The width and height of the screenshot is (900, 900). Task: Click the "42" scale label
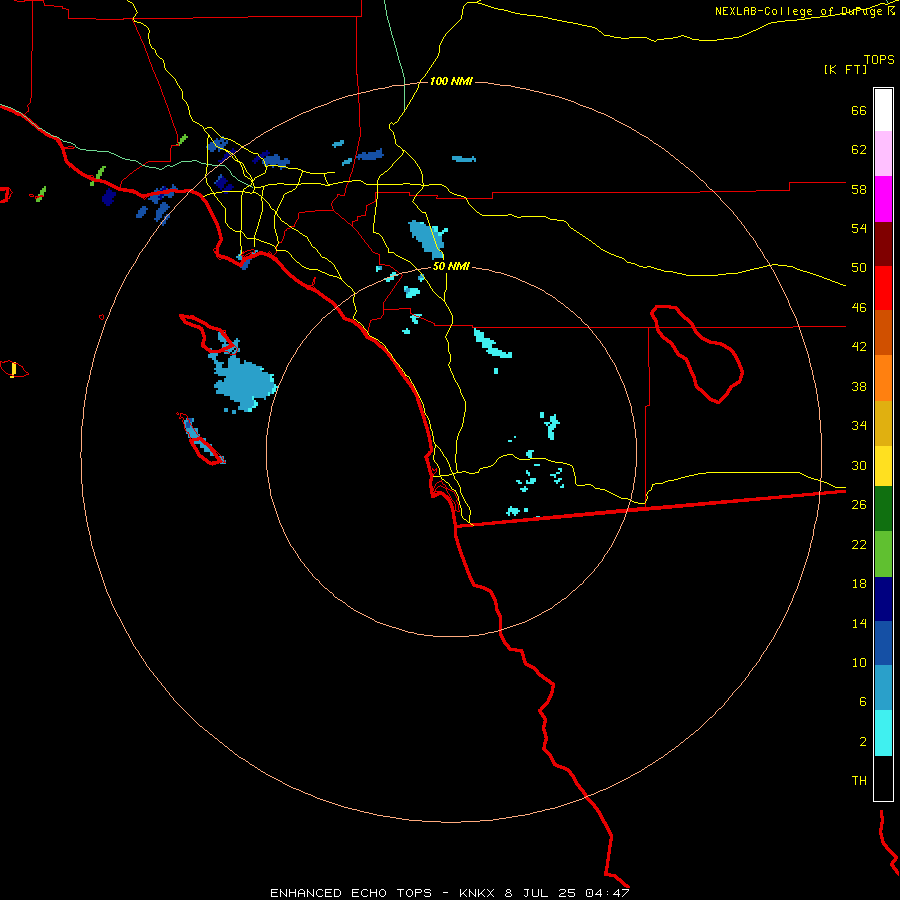pyautogui.click(x=859, y=347)
